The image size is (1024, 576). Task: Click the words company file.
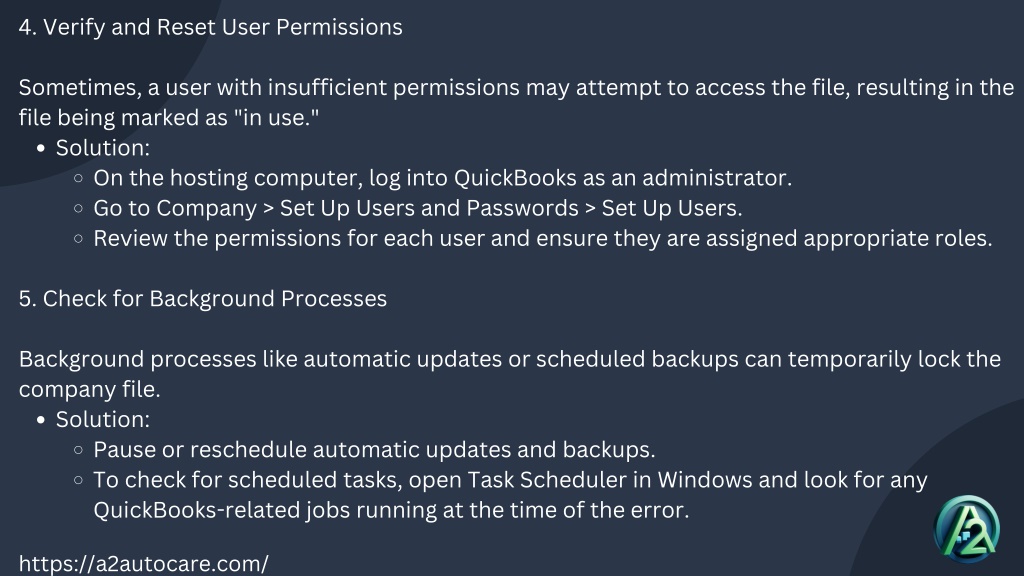(x=89, y=390)
